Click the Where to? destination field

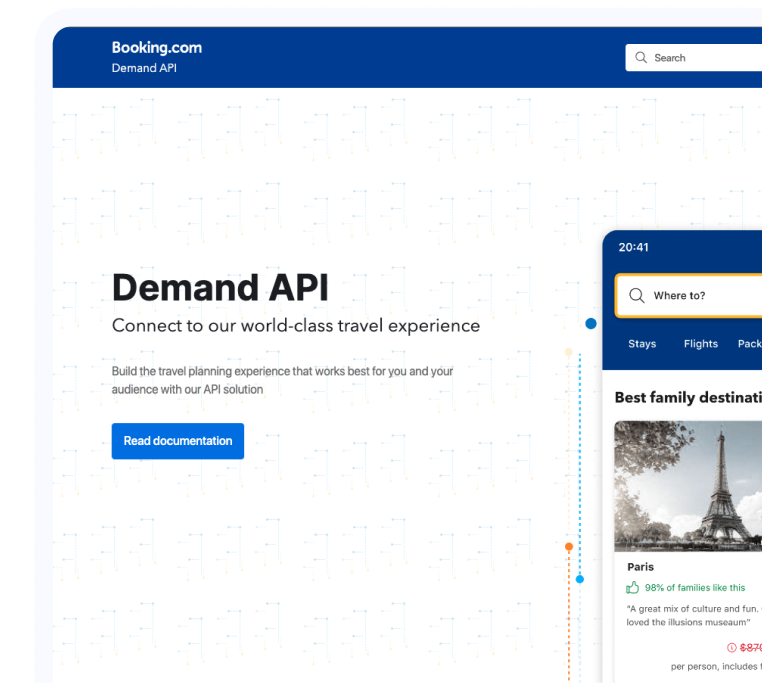tap(700, 296)
